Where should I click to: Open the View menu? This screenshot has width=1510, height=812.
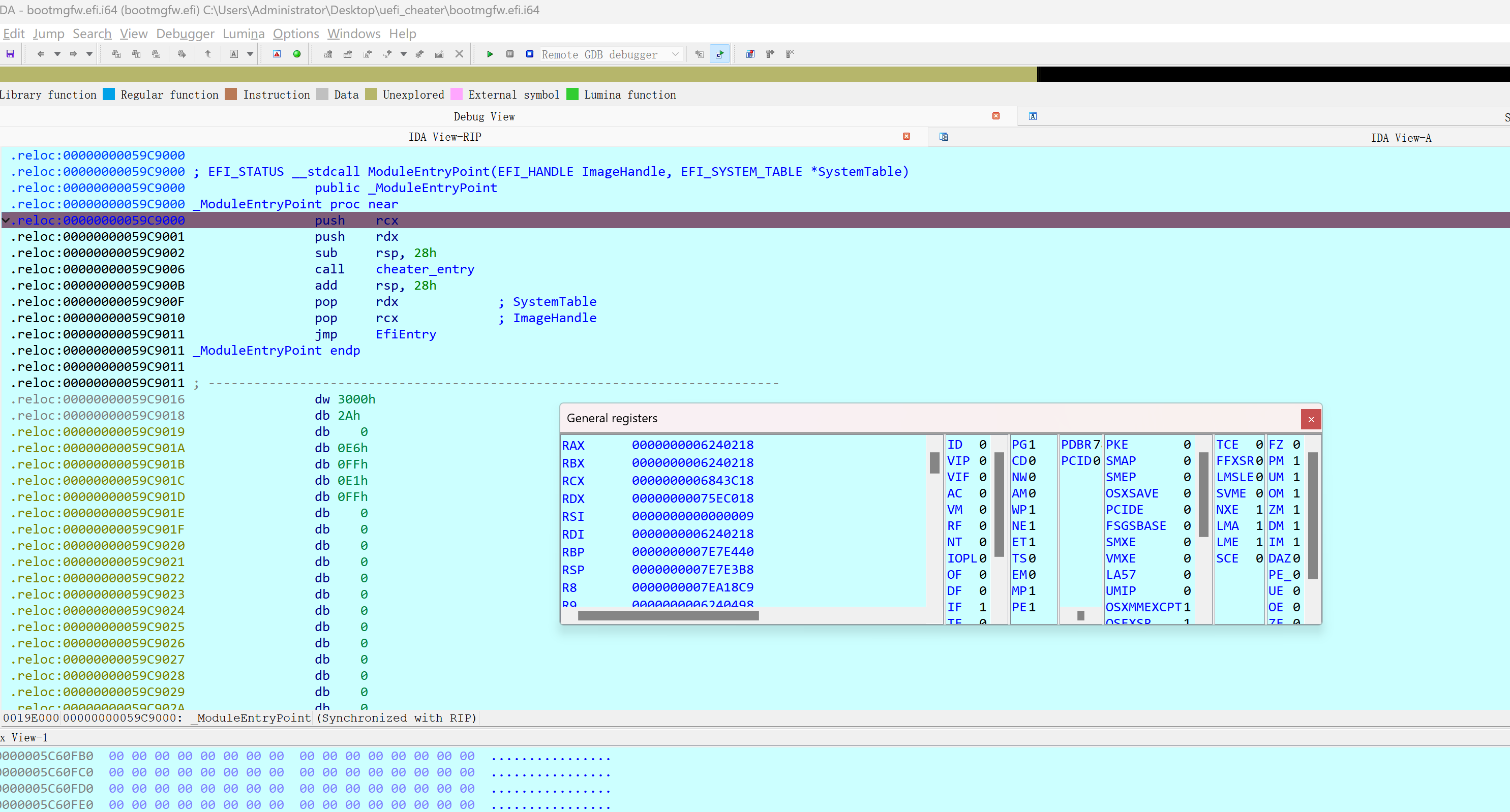click(x=134, y=34)
